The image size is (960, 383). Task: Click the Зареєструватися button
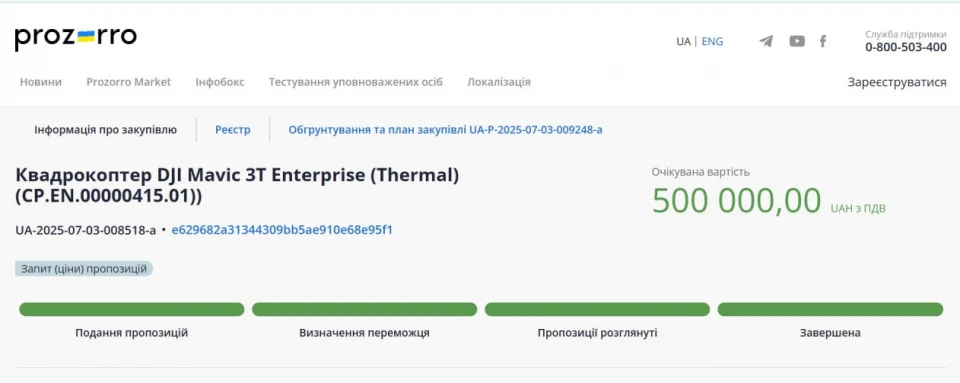pyautogui.click(x=897, y=82)
